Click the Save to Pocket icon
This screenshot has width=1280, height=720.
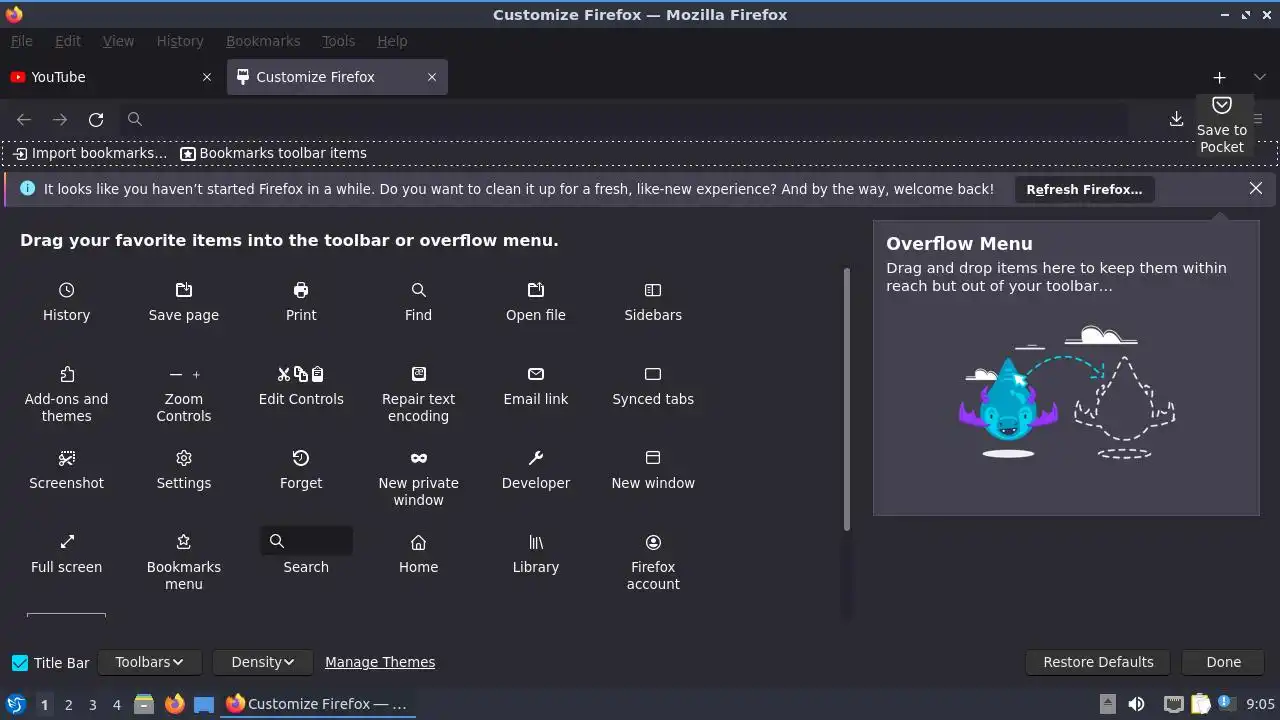pyautogui.click(x=1221, y=105)
